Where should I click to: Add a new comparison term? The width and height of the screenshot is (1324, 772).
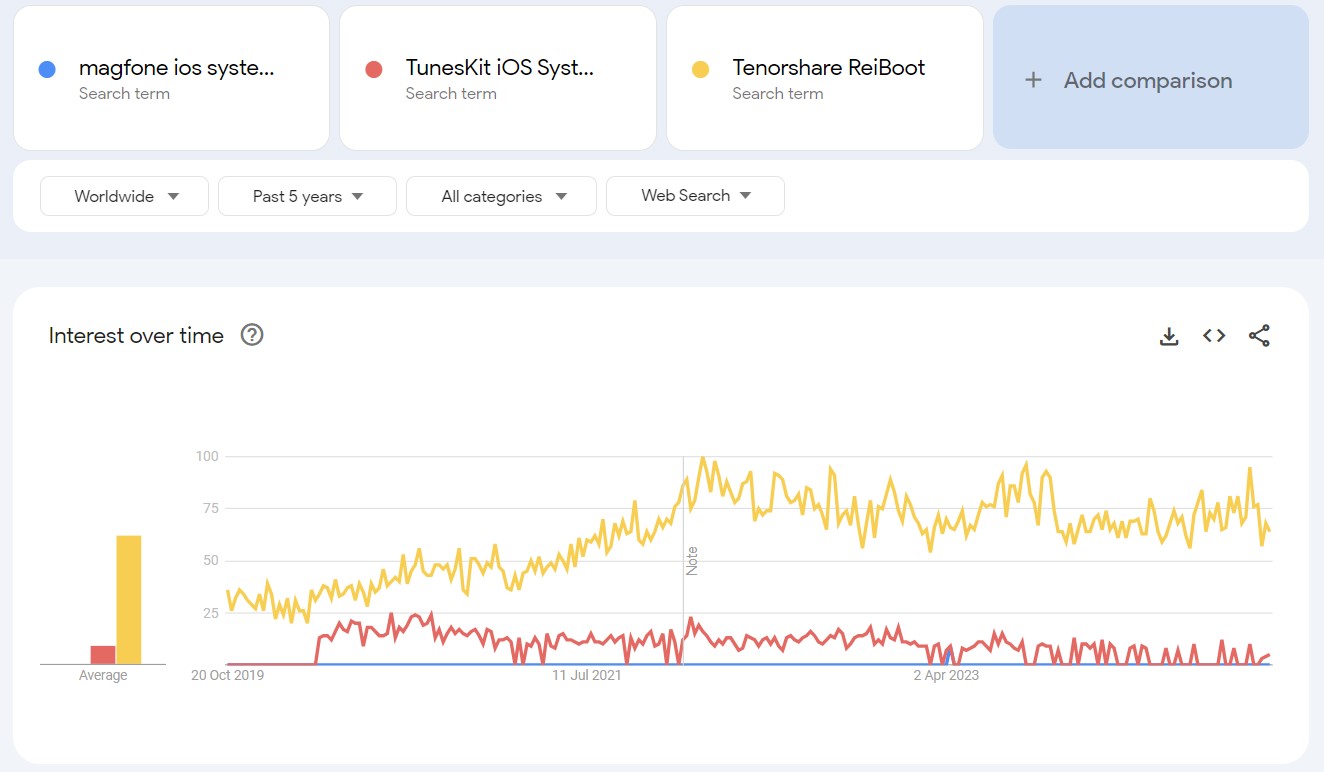1151,78
